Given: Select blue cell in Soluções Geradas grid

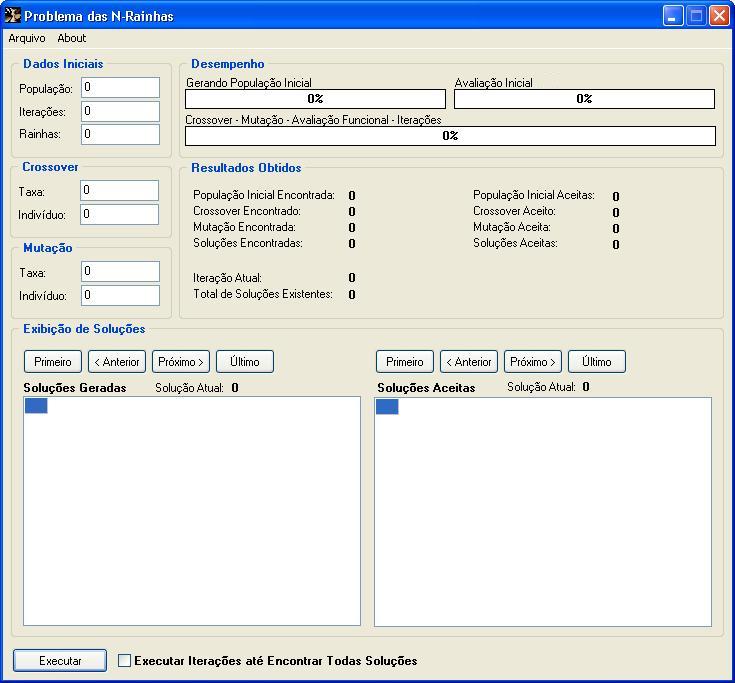Looking at the screenshot, I should pyautogui.click(x=36, y=405).
